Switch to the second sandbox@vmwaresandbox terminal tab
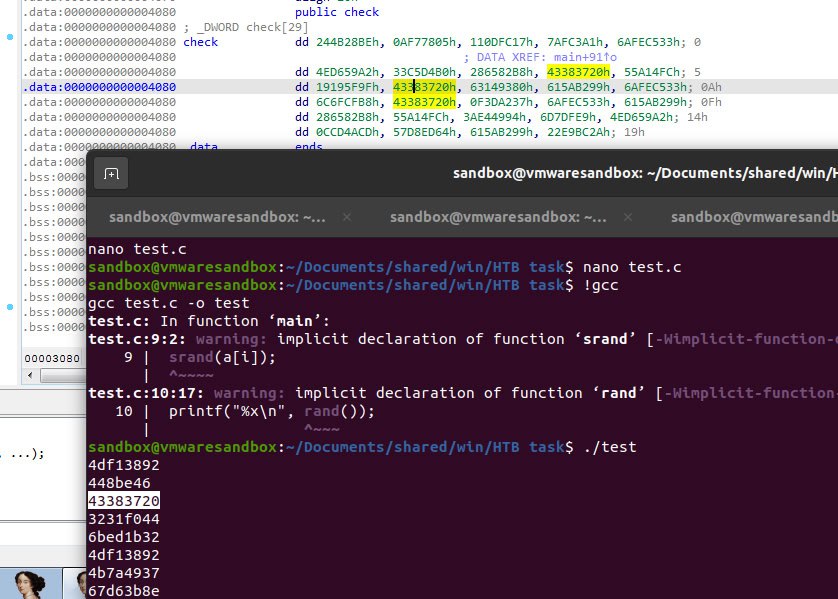The image size is (838, 599). click(x=498, y=217)
